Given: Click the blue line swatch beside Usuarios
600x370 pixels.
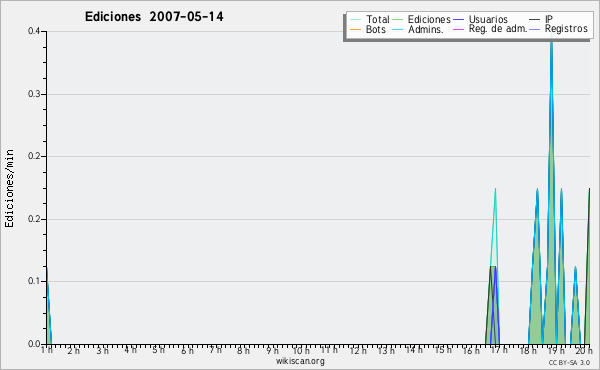Looking at the screenshot, I should 458,20.
